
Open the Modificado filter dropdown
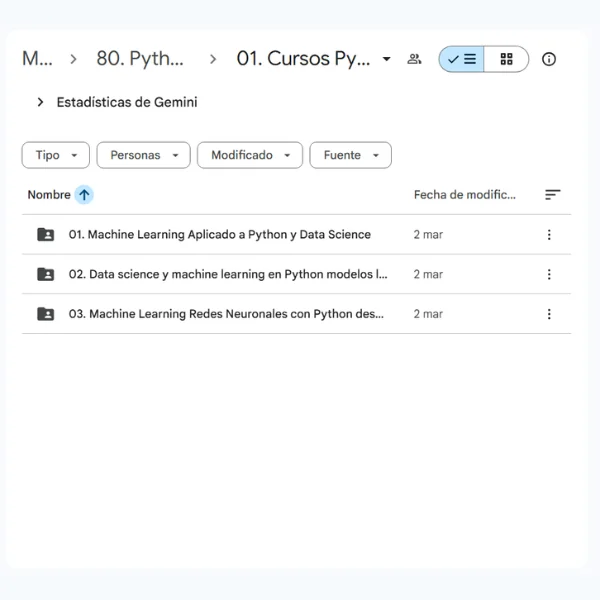250,155
